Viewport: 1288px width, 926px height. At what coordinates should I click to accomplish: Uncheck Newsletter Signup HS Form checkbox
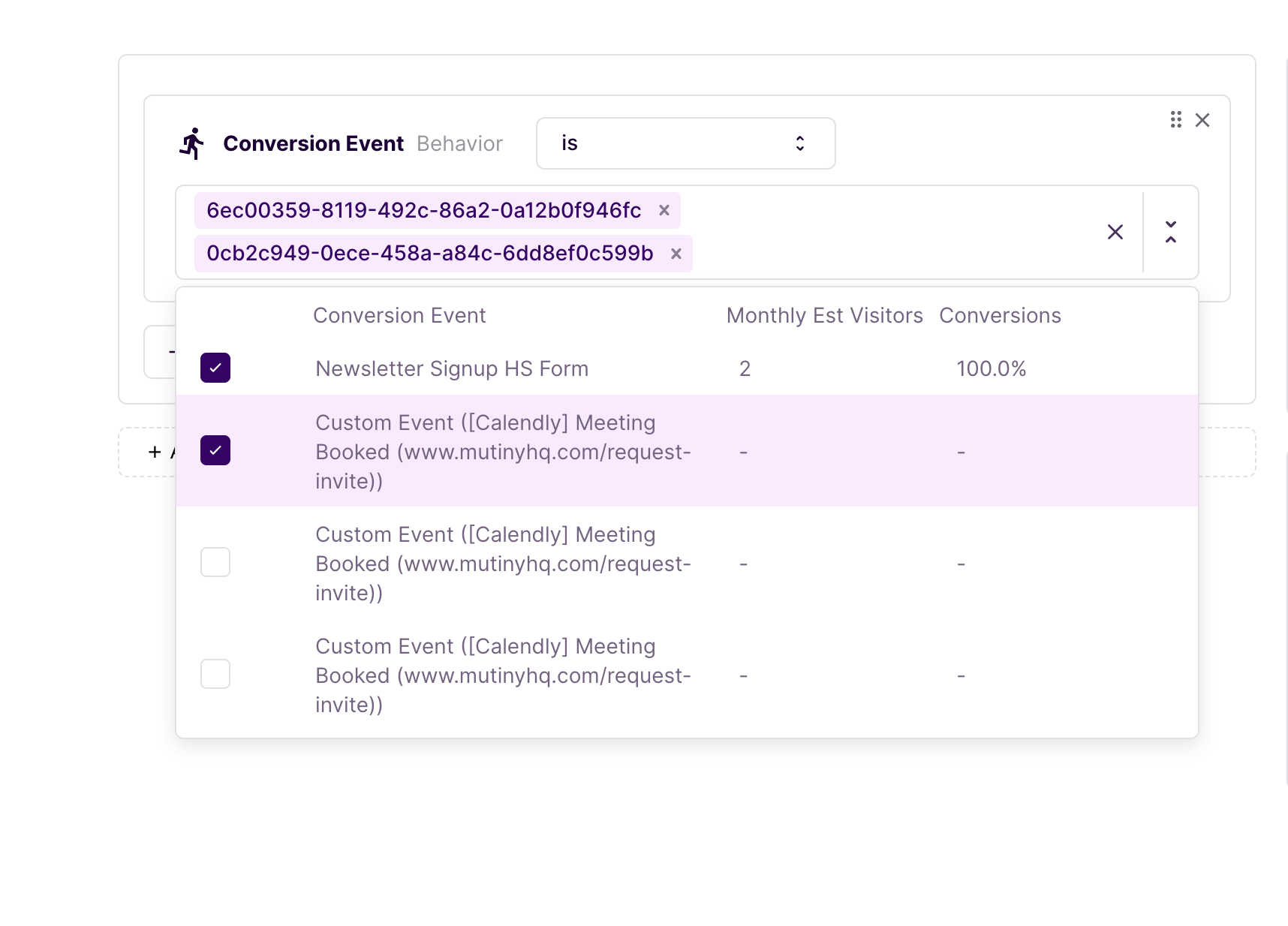click(x=215, y=368)
